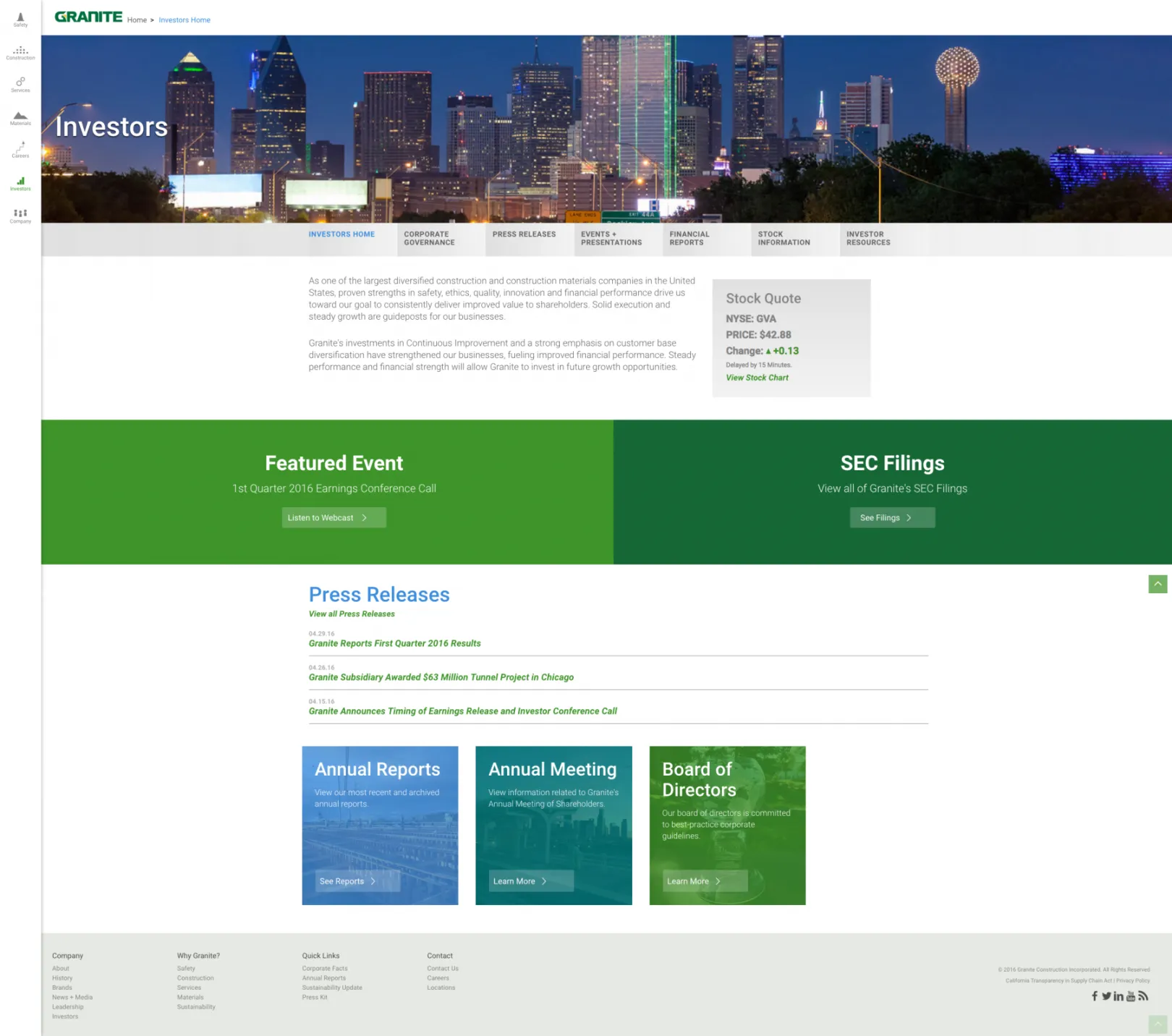
Task: Open Sustainability link under Why Granite?
Action: (196, 1007)
